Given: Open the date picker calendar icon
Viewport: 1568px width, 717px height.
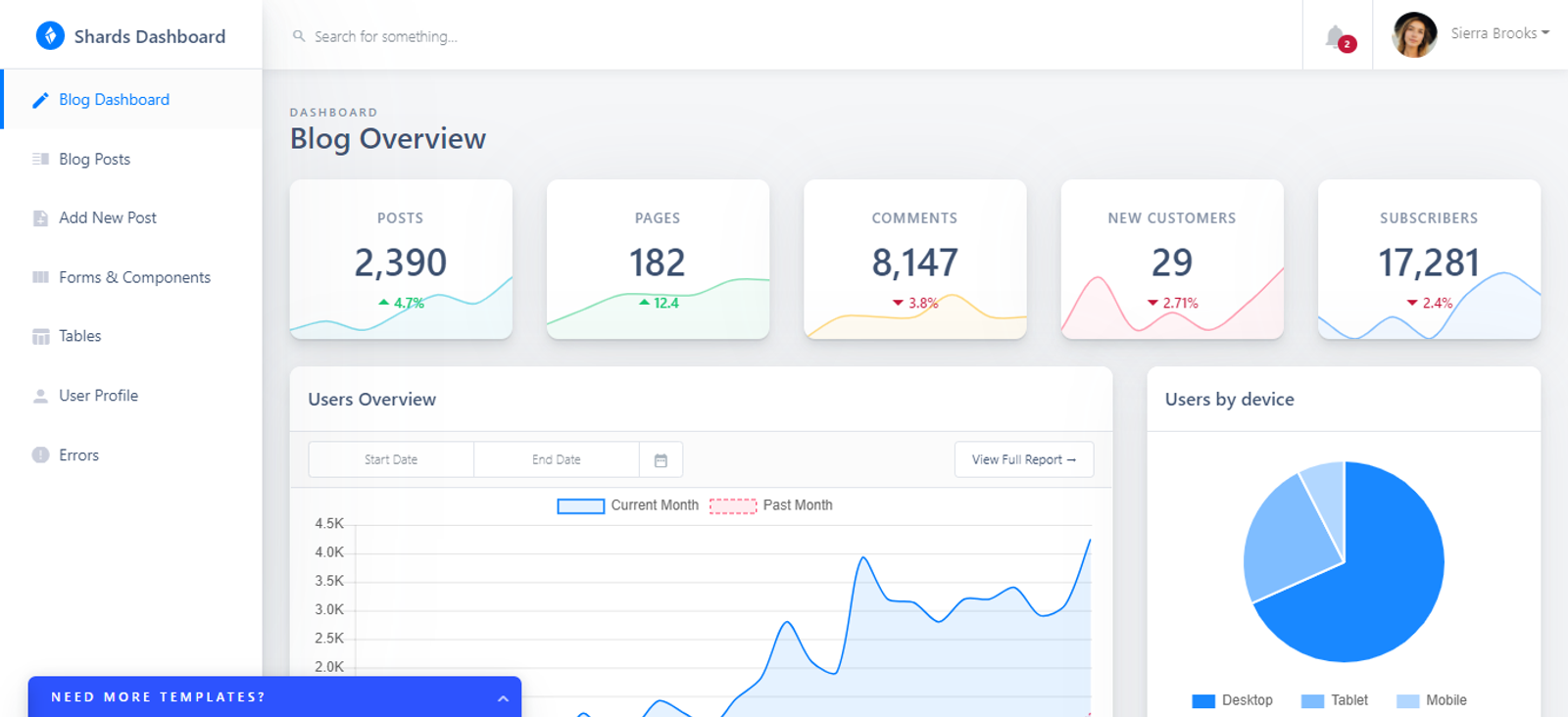Looking at the screenshot, I should coord(661,459).
